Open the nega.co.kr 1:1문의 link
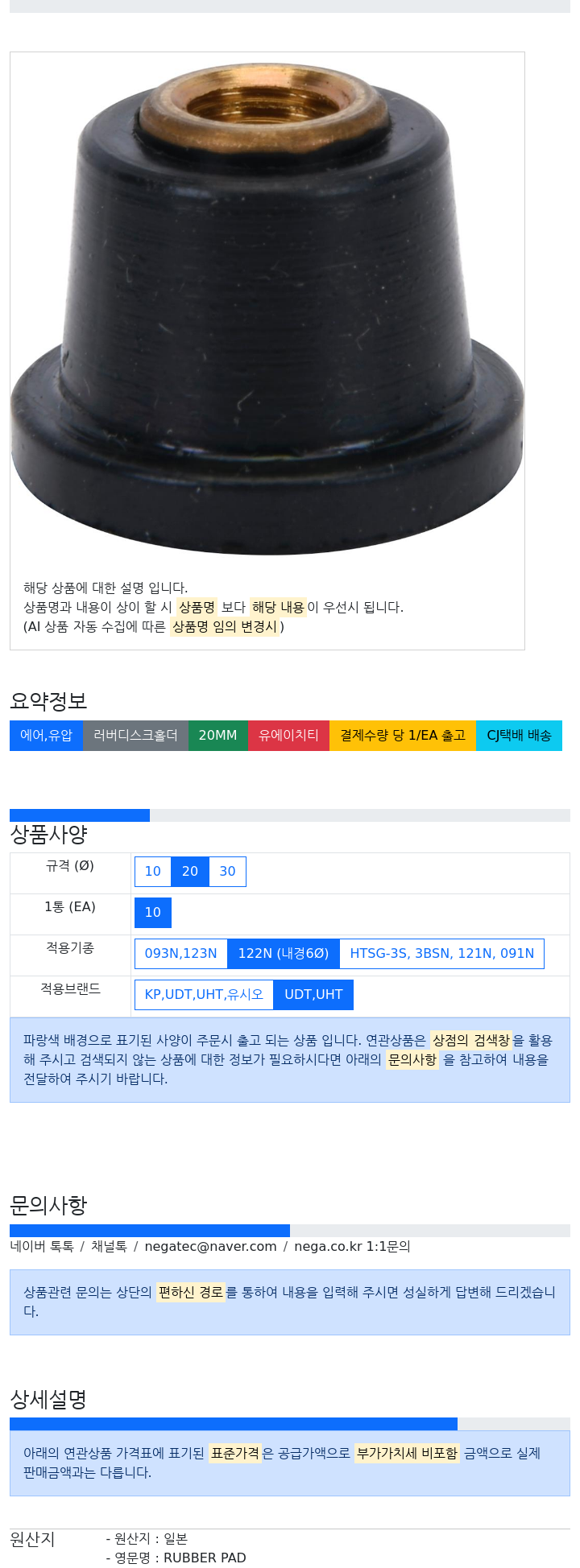This screenshot has width=580, height=1568. pos(352,1247)
